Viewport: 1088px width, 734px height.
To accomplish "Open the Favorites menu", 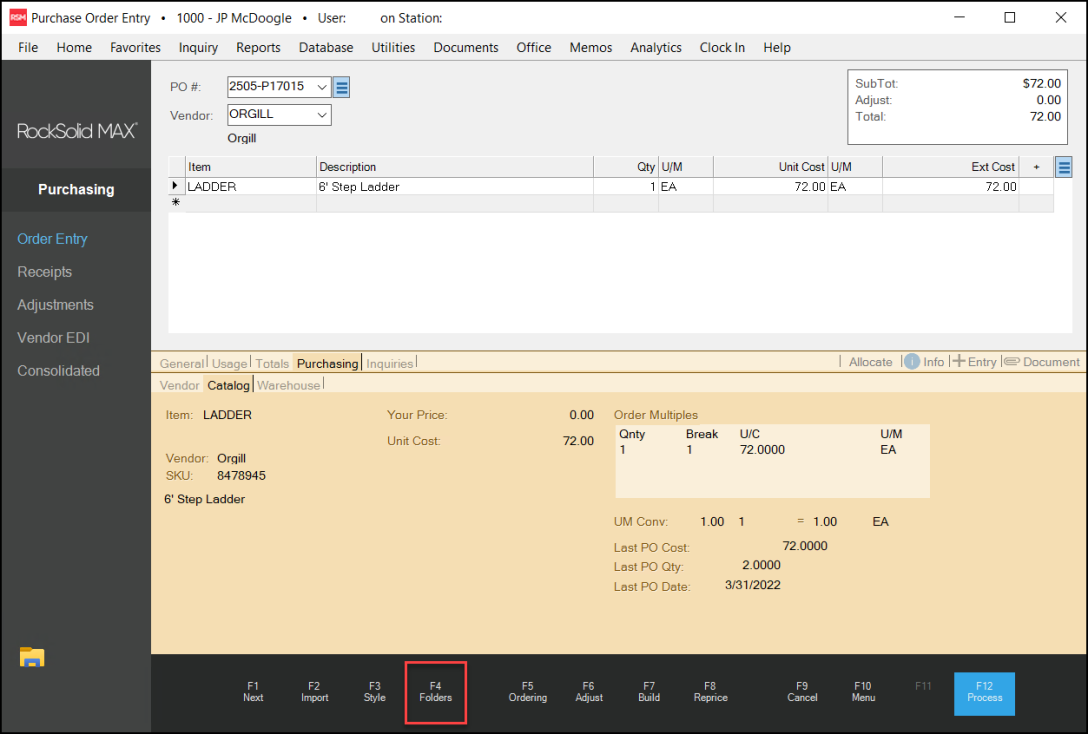I will [x=135, y=47].
